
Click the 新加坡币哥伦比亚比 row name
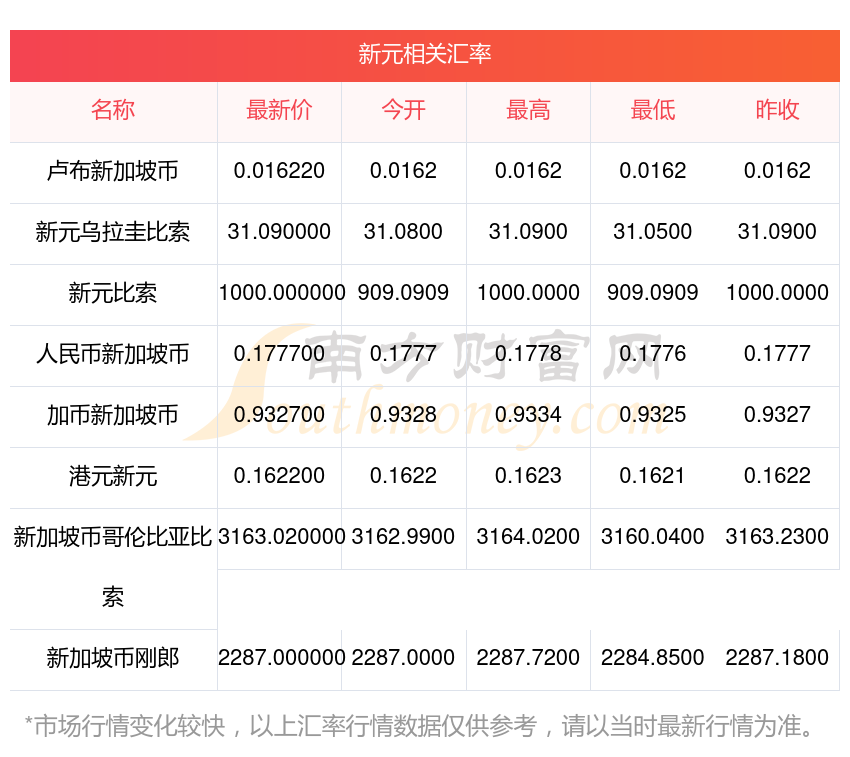pyautogui.click(x=113, y=537)
